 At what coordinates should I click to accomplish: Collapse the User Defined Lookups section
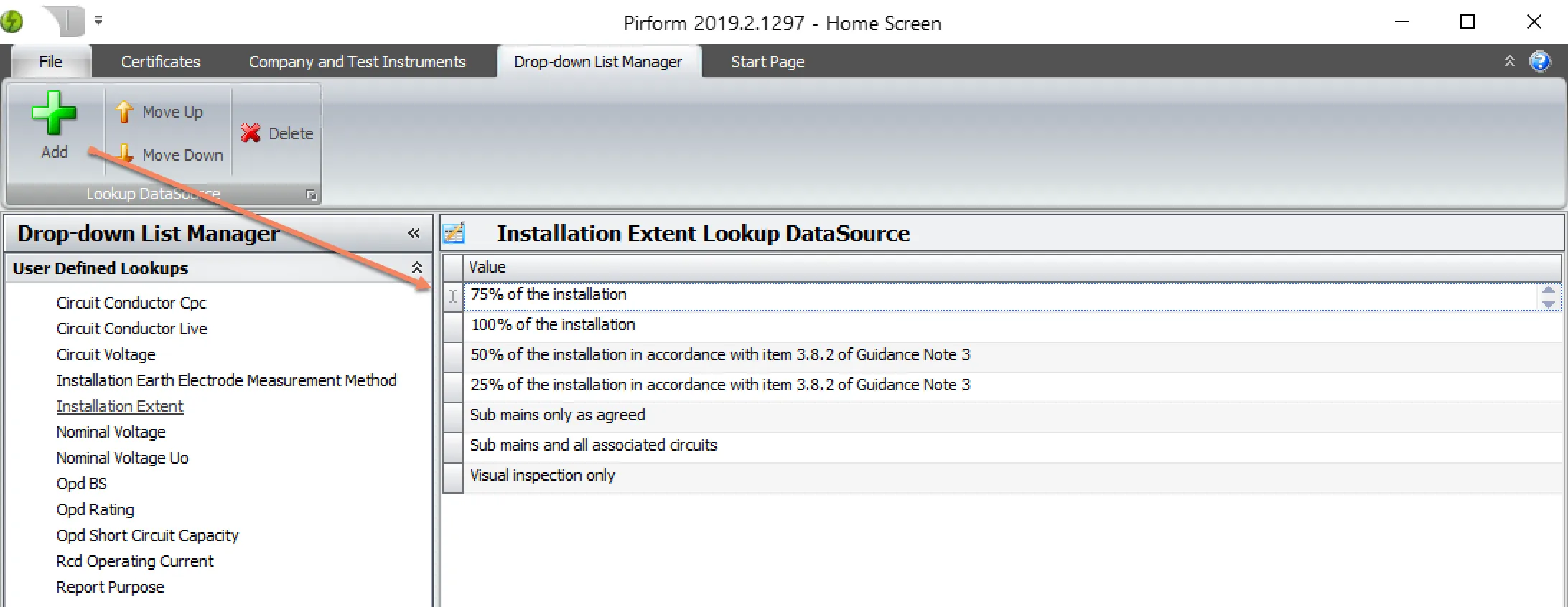point(416,268)
